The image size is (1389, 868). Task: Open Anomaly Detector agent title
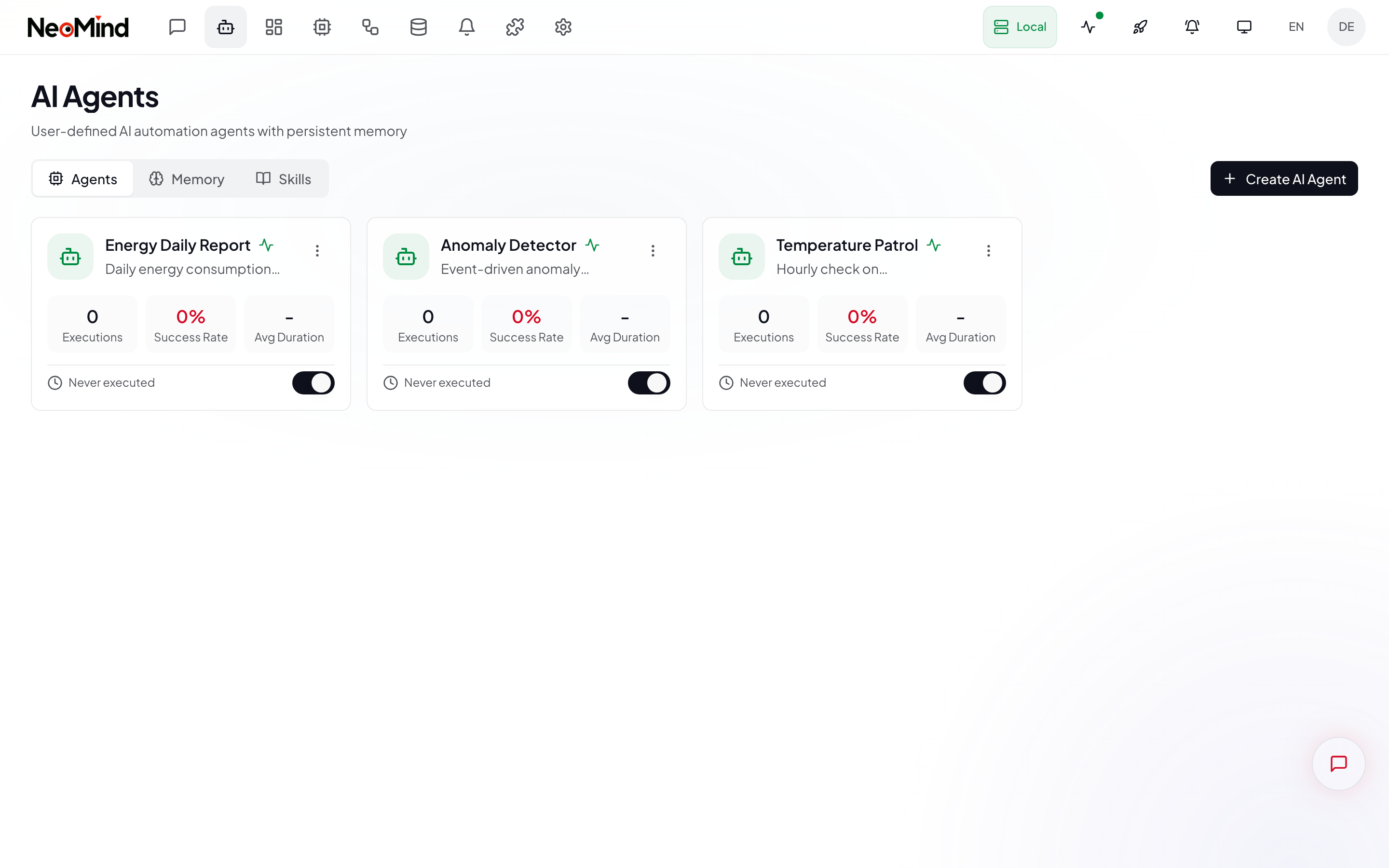(508, 245)
